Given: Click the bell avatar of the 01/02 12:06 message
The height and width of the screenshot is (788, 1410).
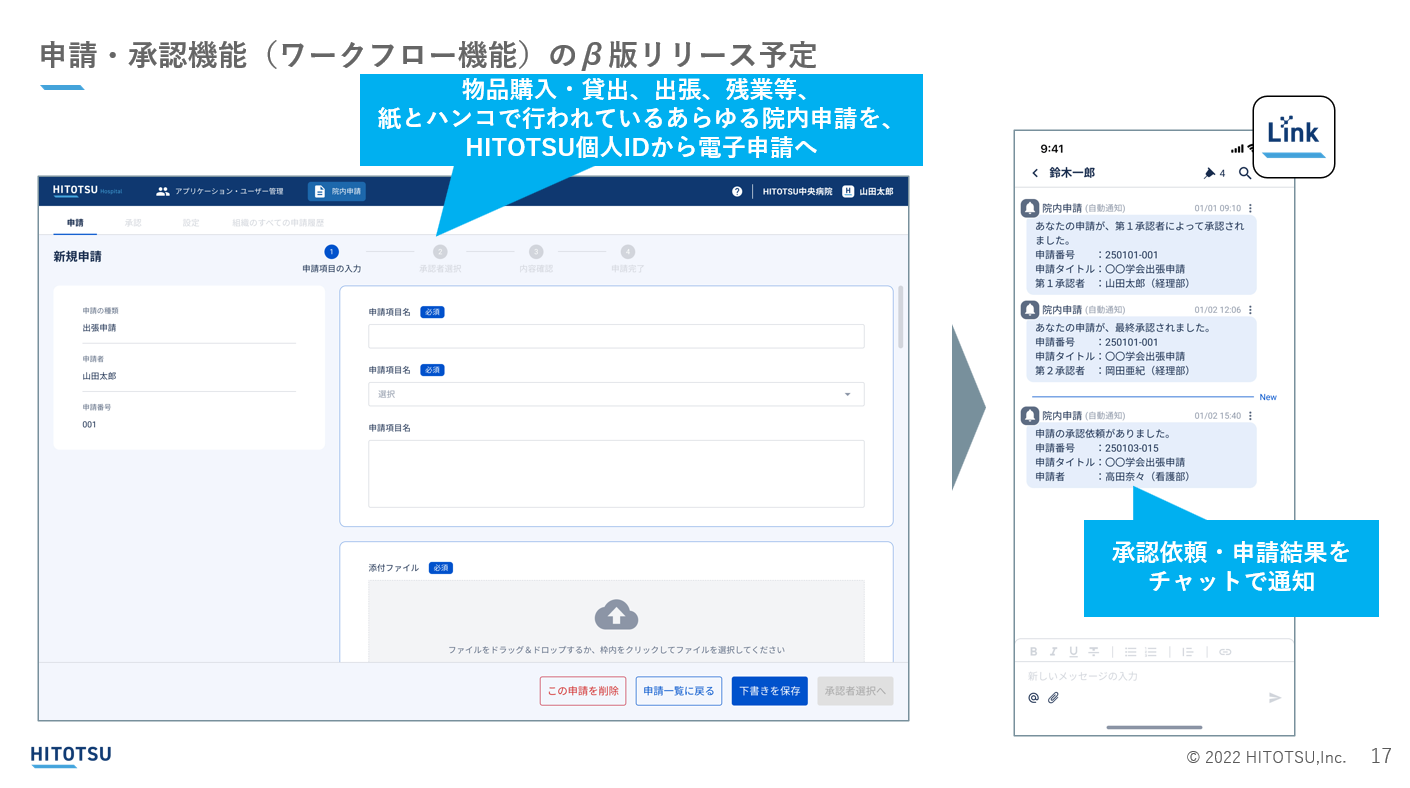Looking at the screenshot, I should 1029,310.
